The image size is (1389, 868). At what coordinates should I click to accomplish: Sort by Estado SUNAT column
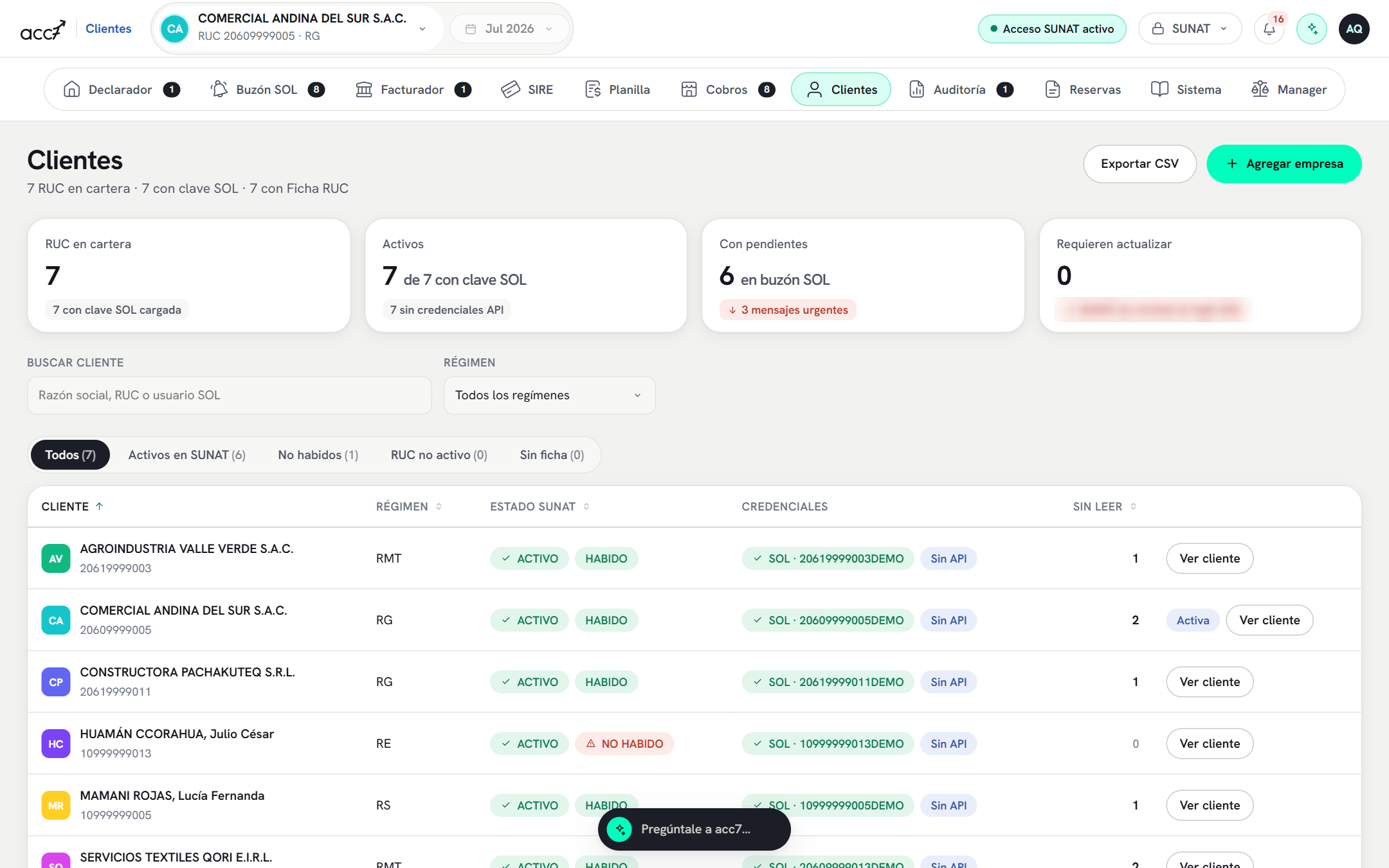tap(540, 507)
